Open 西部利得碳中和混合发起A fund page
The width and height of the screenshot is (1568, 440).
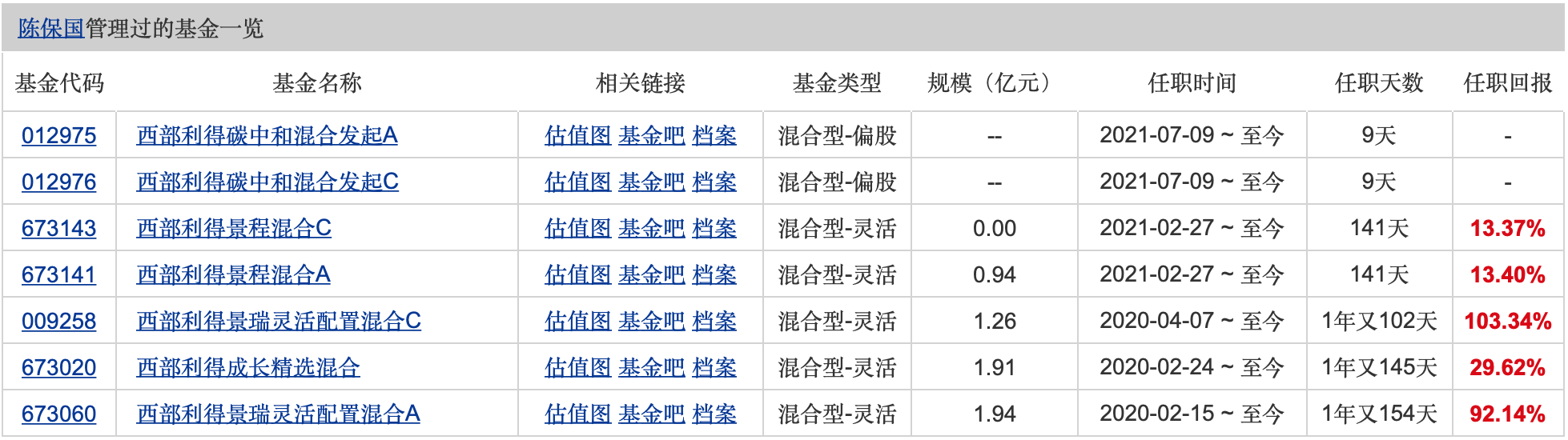click(267, 135)
